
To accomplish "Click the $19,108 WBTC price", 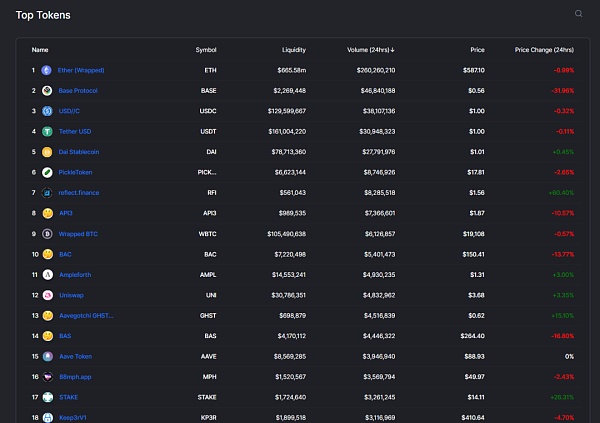I will point(474,234).
